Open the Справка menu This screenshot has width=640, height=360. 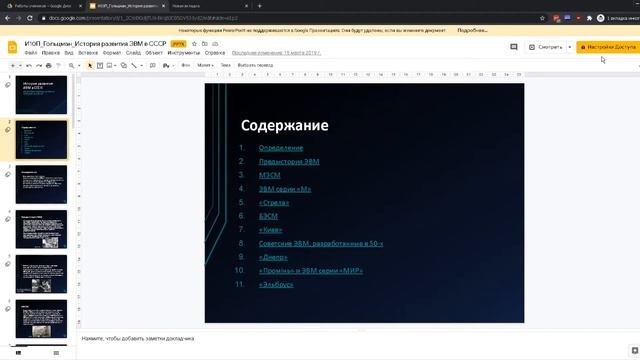[215, 53]
